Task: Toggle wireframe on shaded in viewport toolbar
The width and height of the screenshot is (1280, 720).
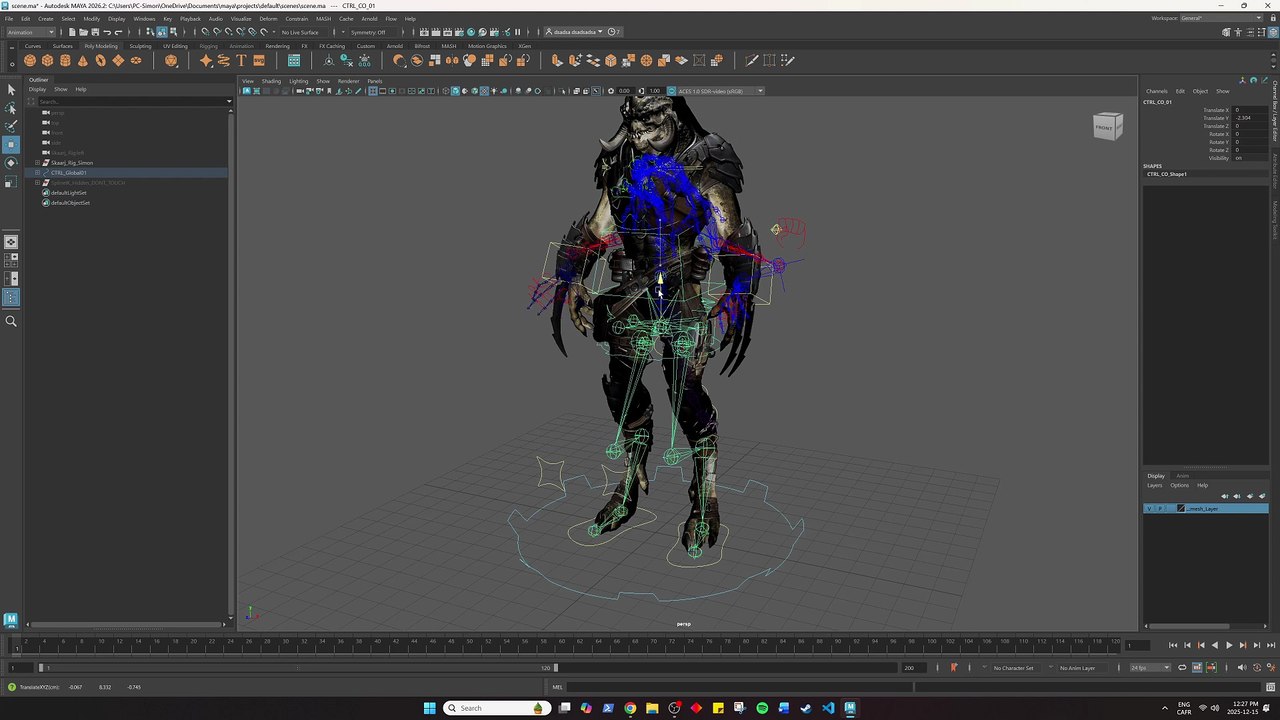Action: click(475, 91)
